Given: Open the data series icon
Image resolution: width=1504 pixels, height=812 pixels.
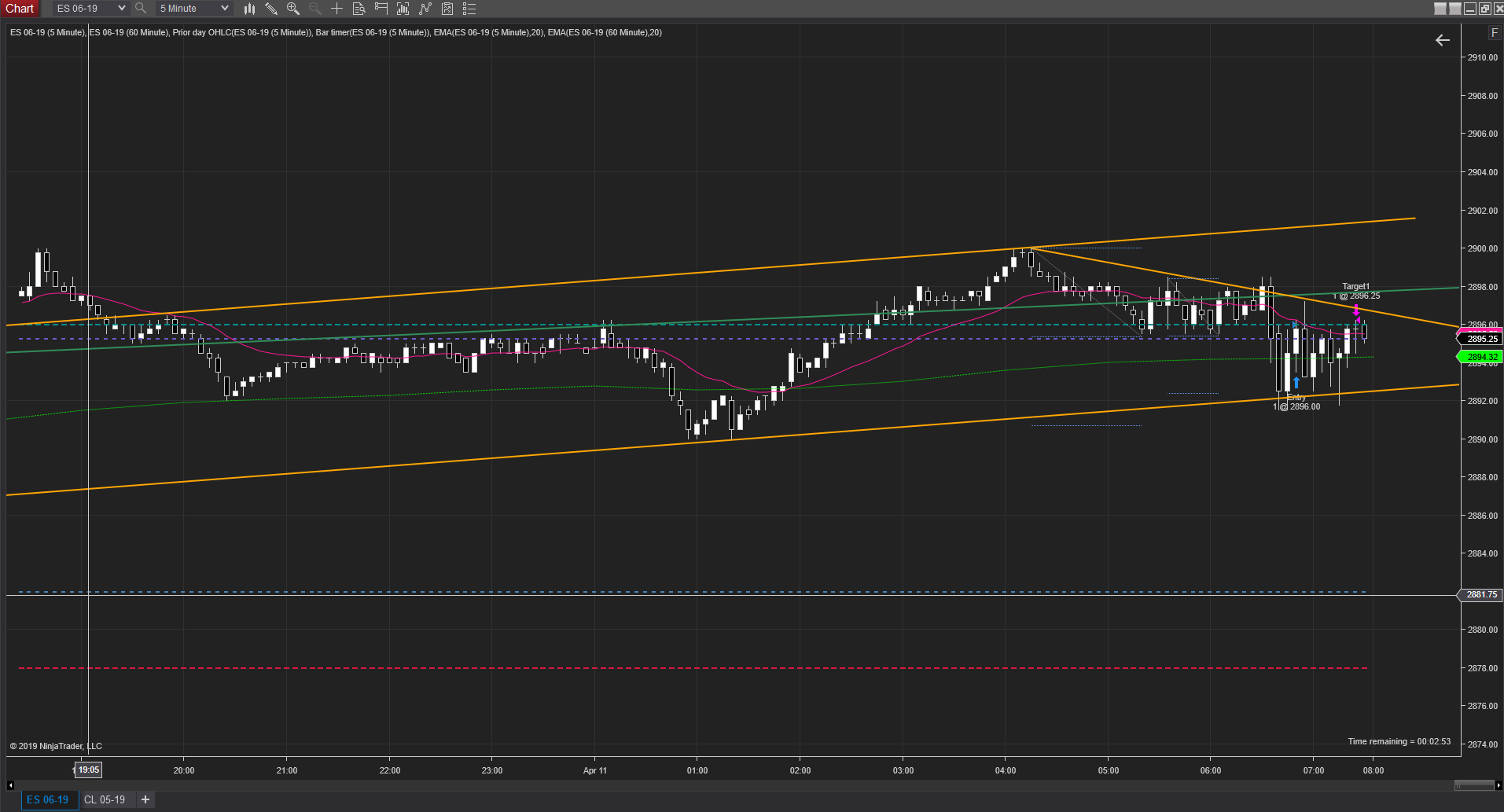Looking at the screenshot, I should coord(403,9).
